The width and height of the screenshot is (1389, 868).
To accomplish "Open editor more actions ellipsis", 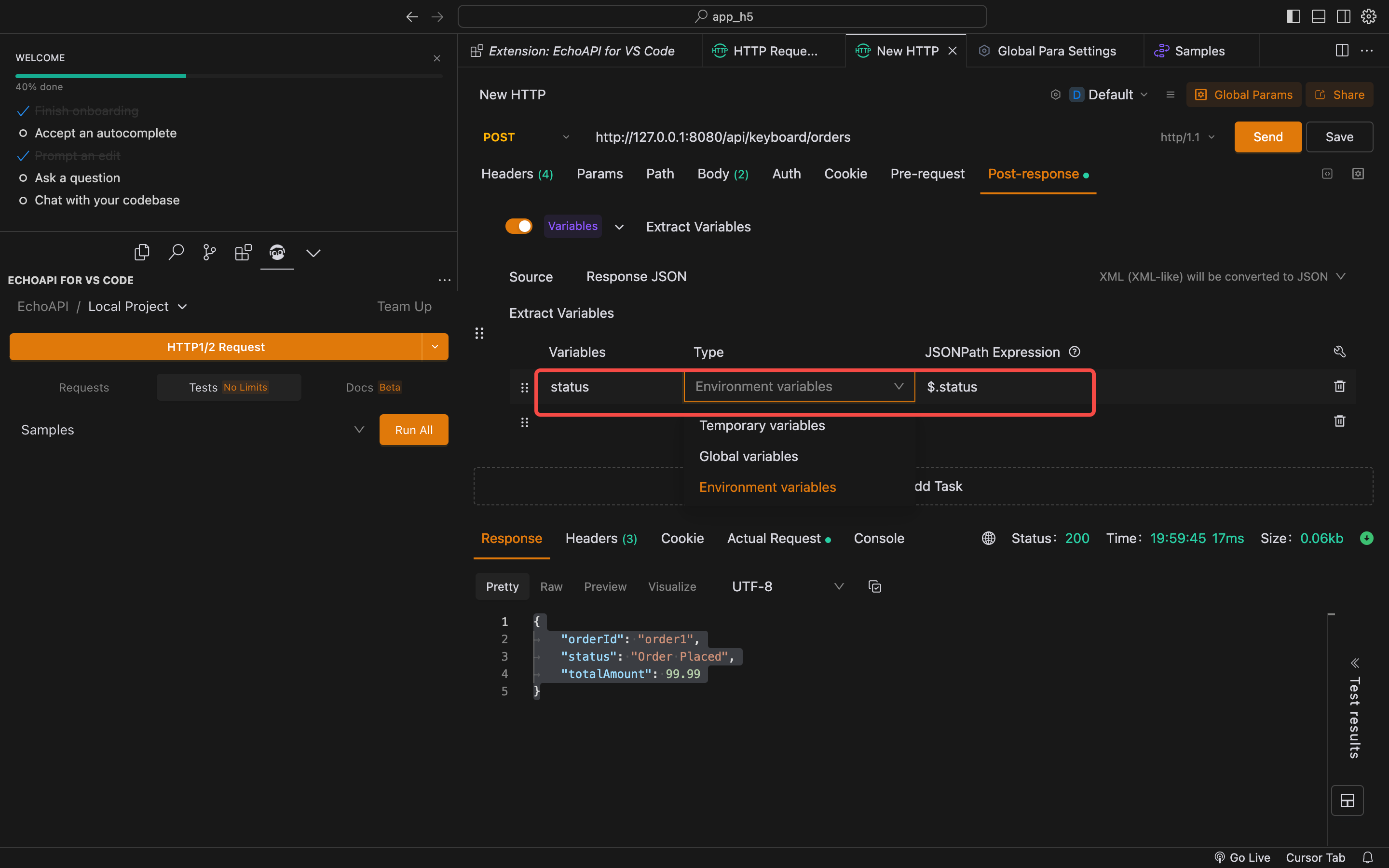I will pos(1367,51).
